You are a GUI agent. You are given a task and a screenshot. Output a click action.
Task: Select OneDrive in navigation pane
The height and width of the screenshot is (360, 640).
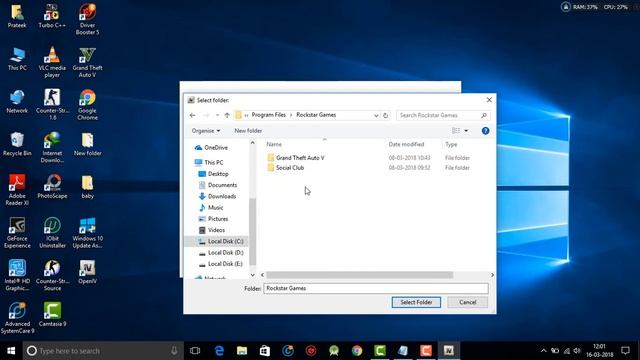(216, 147)
